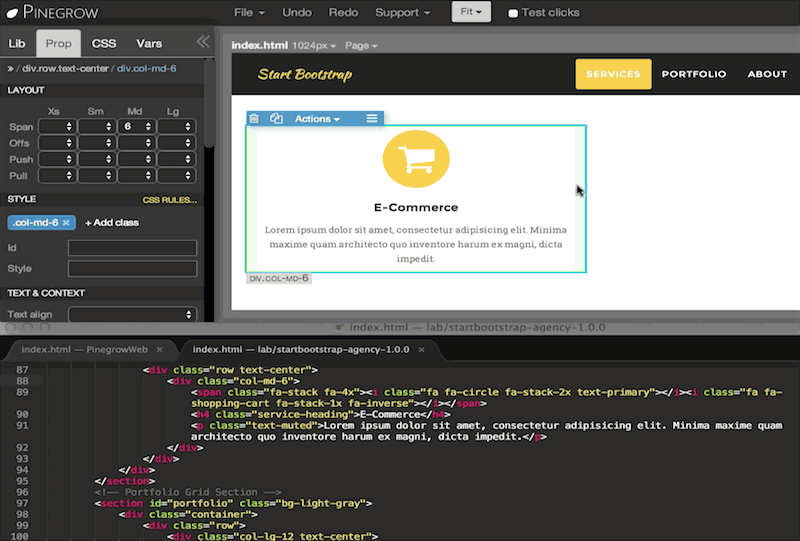Open the Offs Md selector

click(x=137, y=143)
